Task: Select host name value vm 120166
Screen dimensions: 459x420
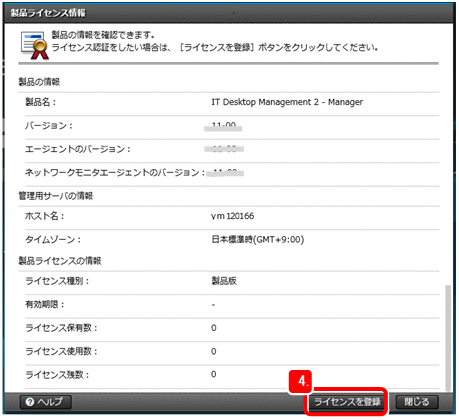Action: [x=232, y=216]
